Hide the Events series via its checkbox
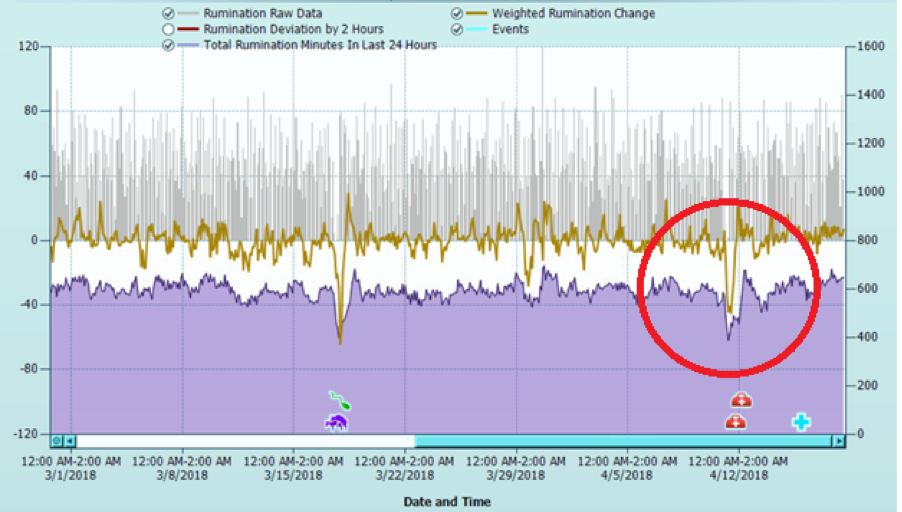The width and height of the screenshot is (902, 512). pyautogui.click(x=457, y=30)
